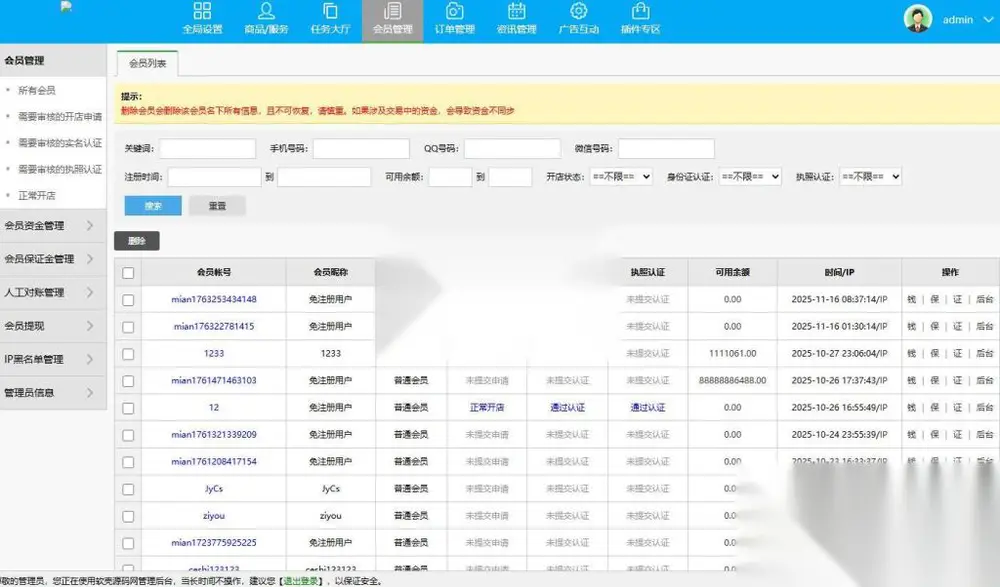
Task: Select 需要审核的执照认证 in the sidebar
Action: pos(60,169)
